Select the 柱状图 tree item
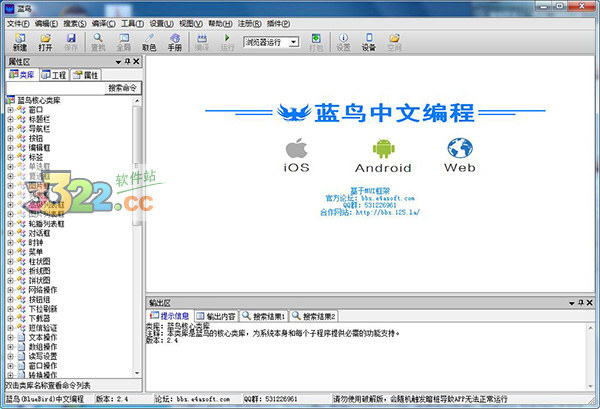 [39, 262]
